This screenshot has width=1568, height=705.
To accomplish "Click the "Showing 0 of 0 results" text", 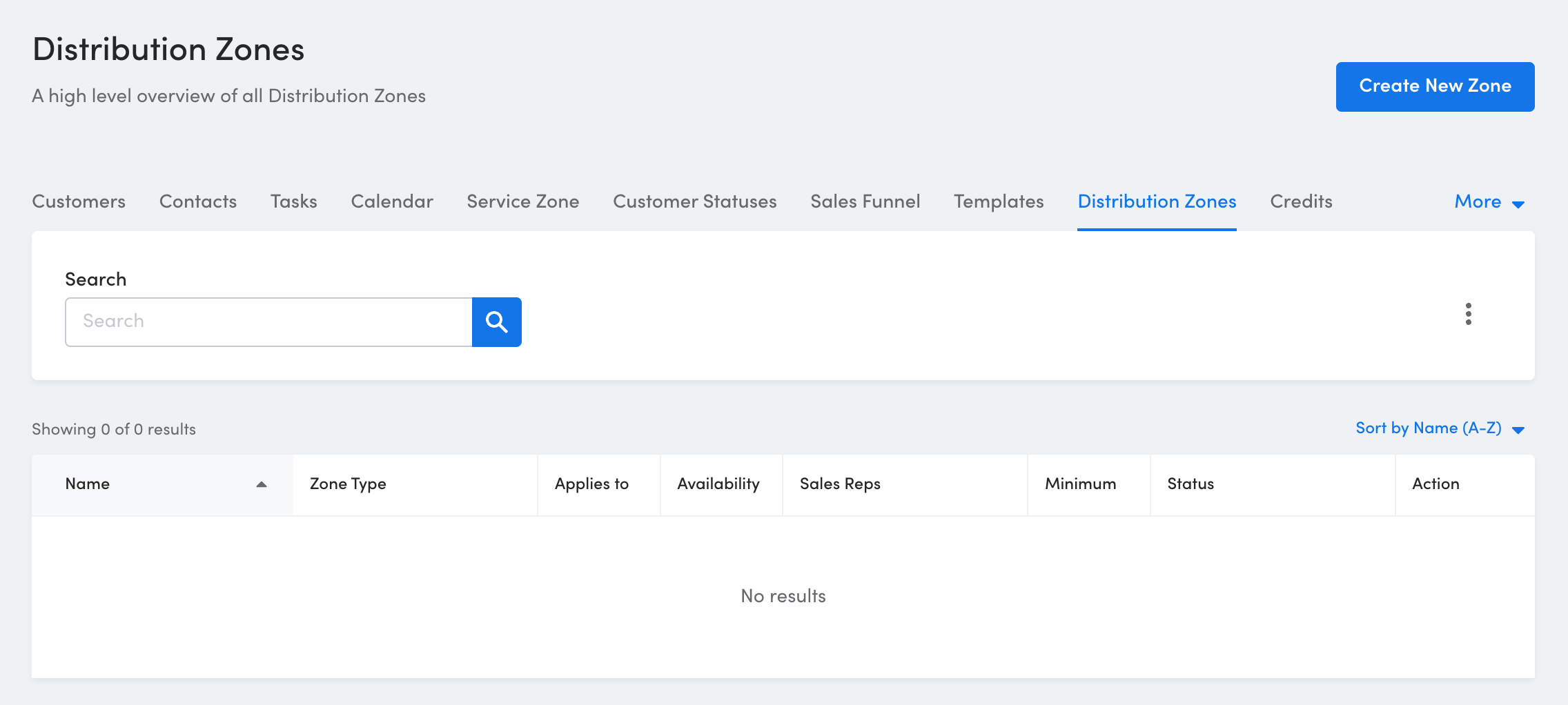I will (x=114, y=429).
